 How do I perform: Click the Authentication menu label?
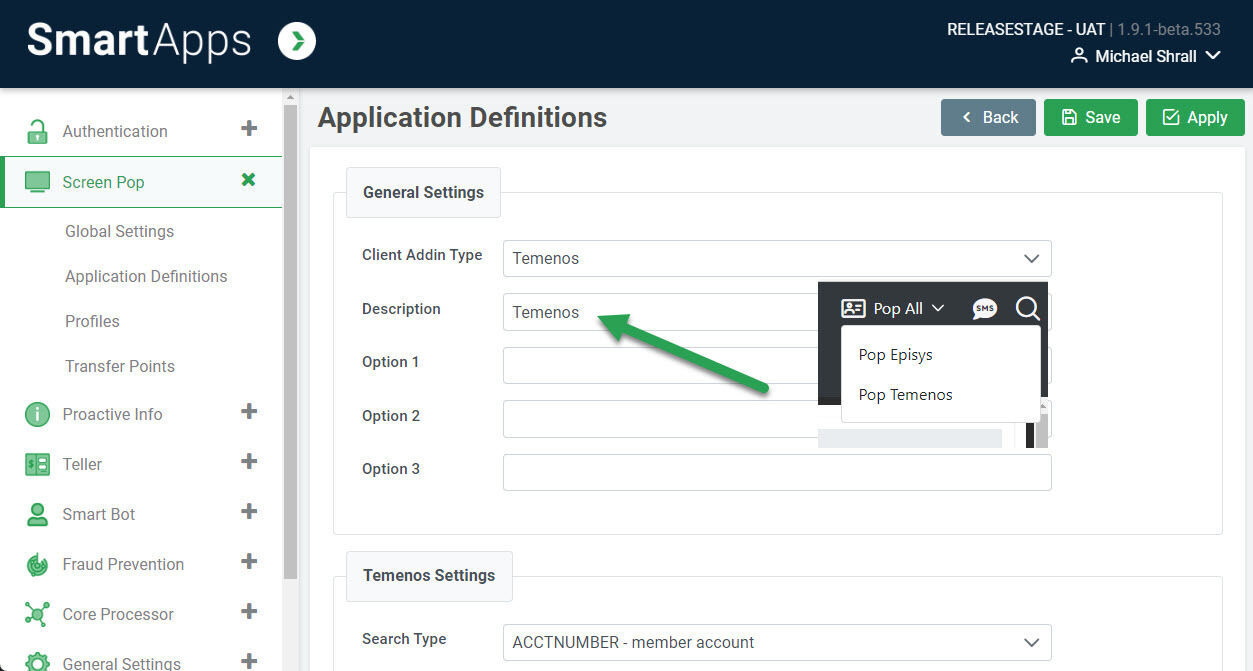tap(115, 131)
